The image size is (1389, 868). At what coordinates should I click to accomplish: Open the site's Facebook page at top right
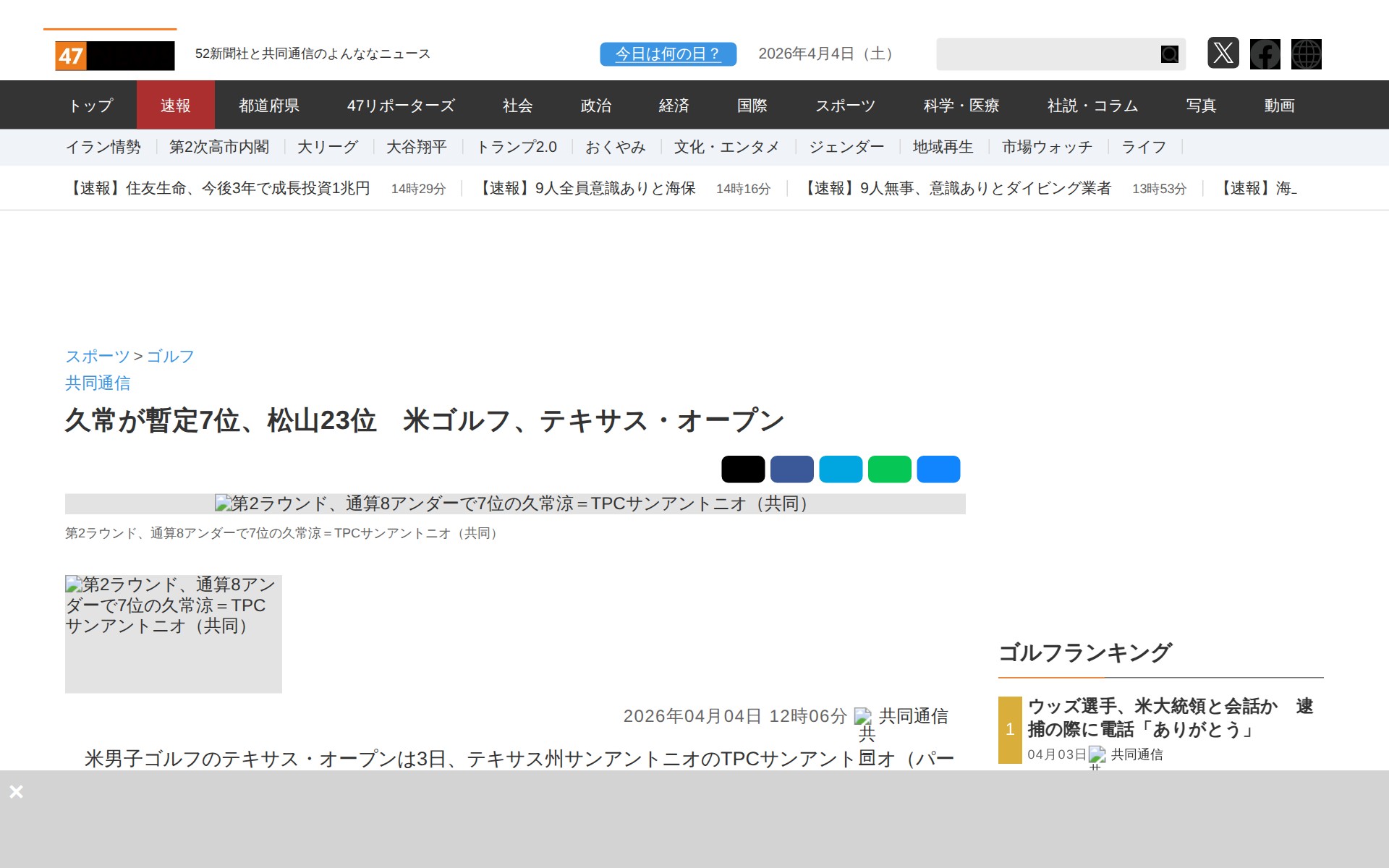[x=1265, y=54]
